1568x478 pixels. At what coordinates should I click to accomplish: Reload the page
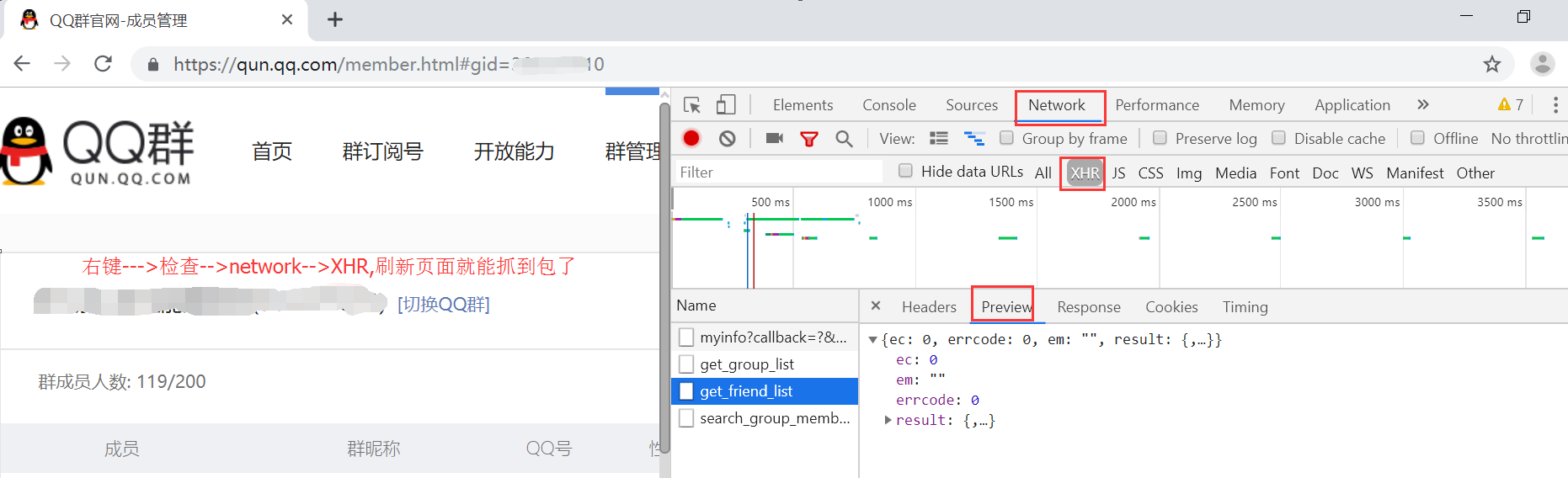(103, 64)
